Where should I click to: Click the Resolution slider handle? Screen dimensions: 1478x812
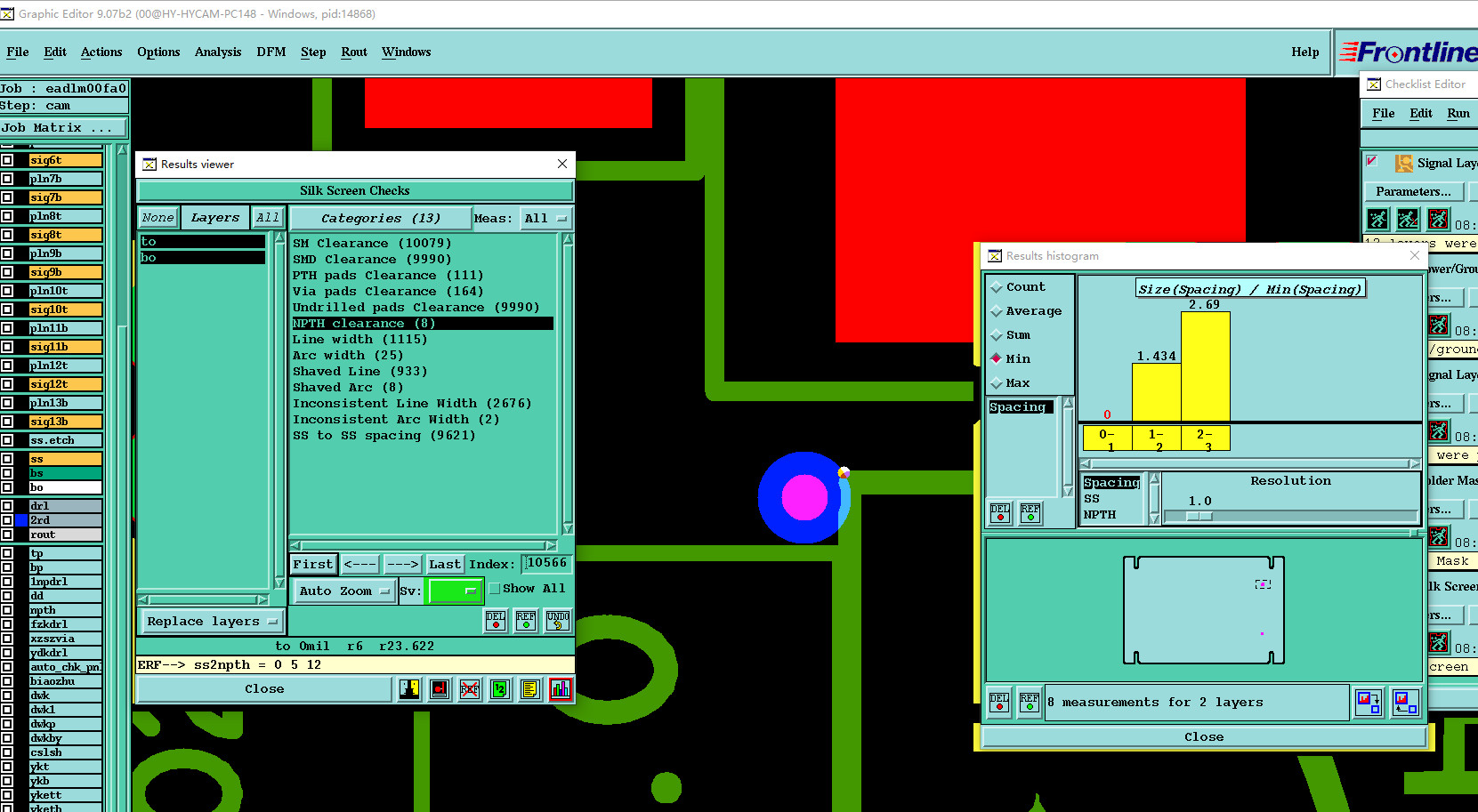click(x=1199, y=516)
